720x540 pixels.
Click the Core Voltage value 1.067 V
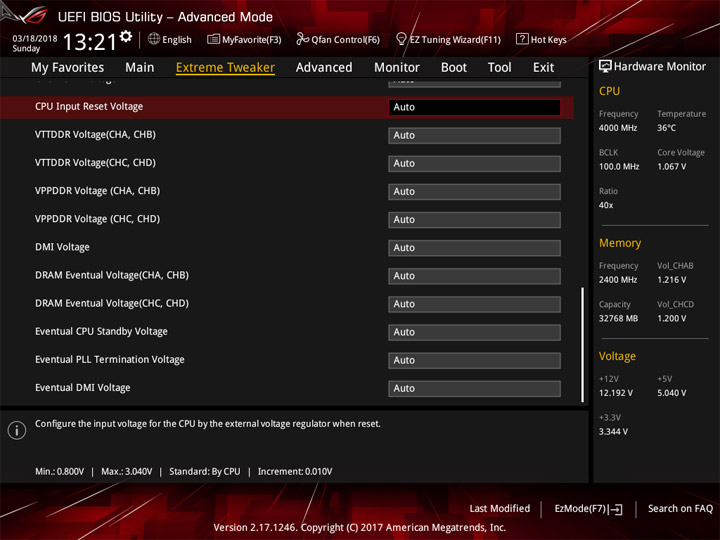click(x=672, y=167)
